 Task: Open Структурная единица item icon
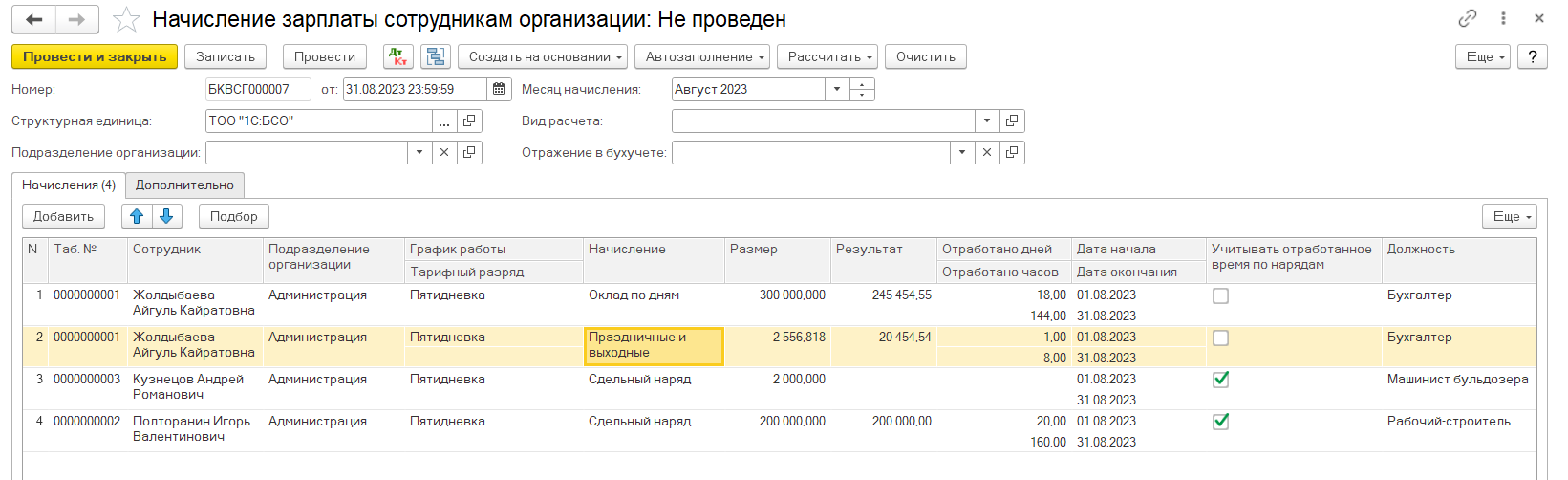pos(469,121)
